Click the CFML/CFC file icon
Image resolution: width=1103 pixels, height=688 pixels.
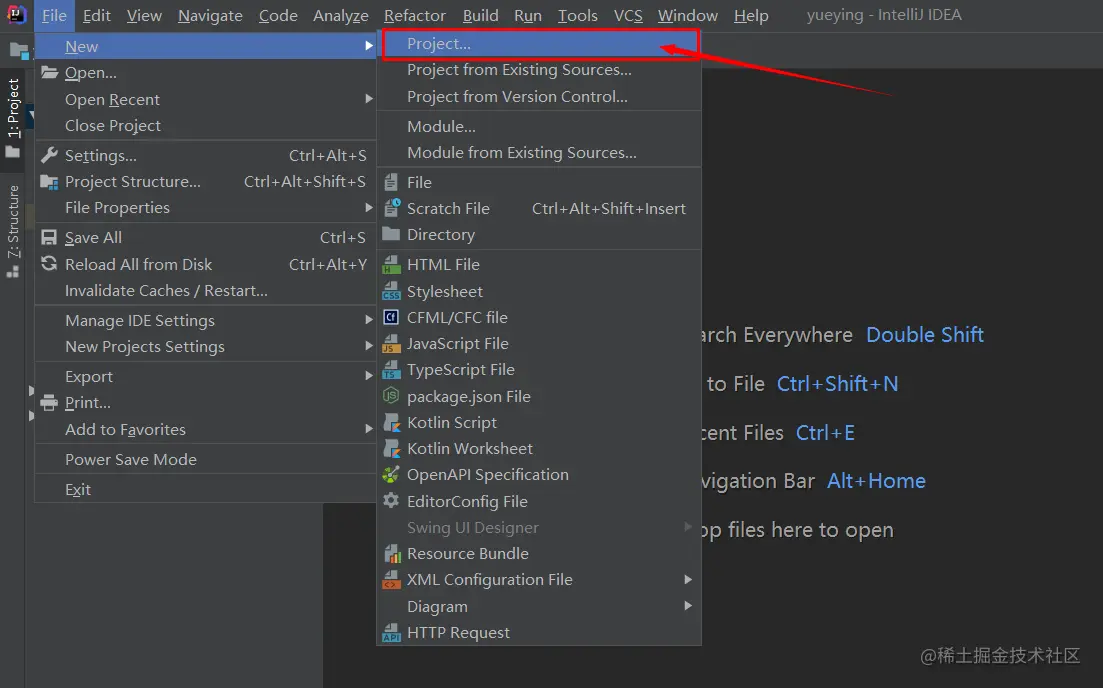click(x=391, y=317)
